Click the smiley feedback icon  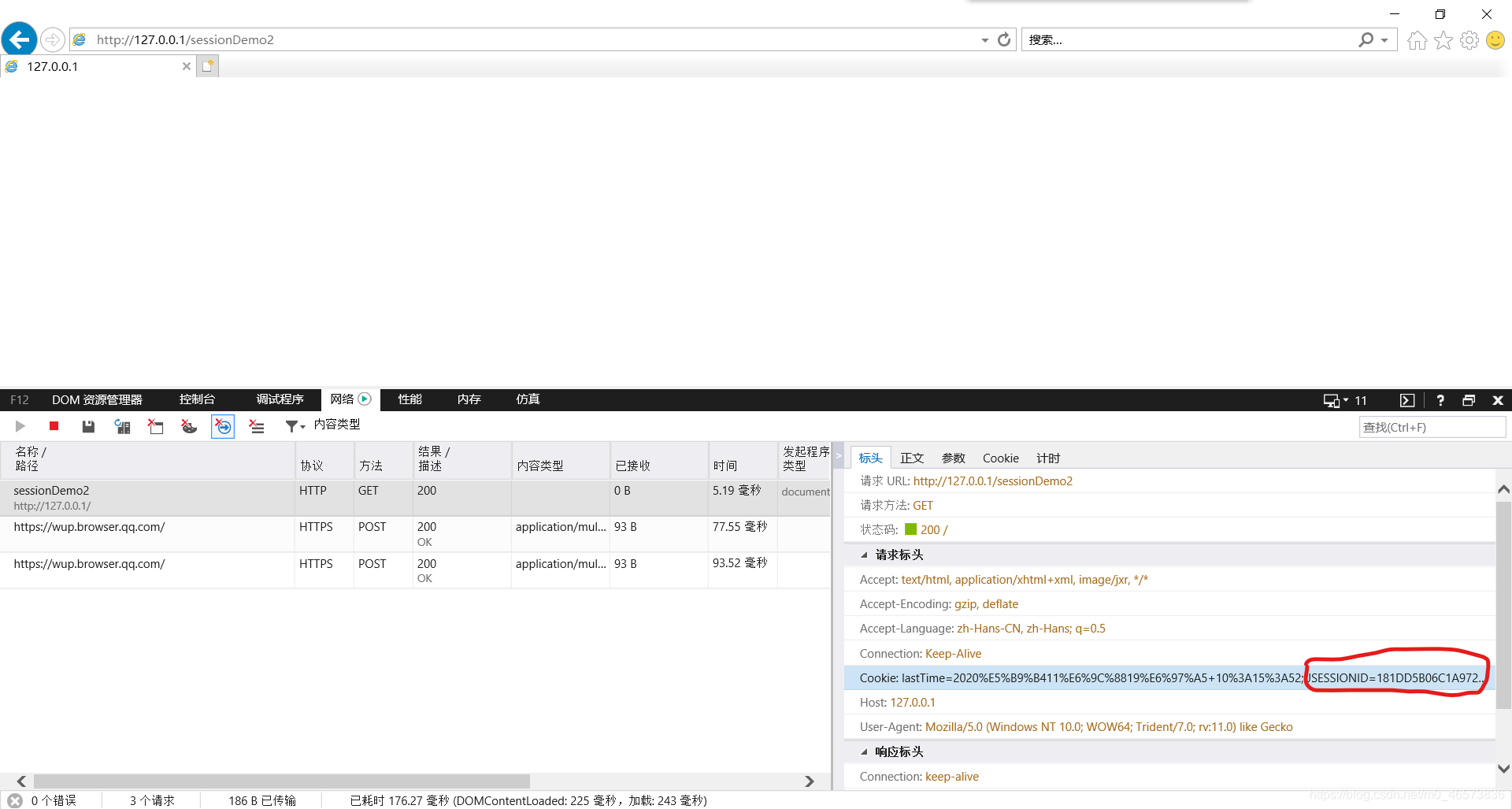coord(1495,40)
